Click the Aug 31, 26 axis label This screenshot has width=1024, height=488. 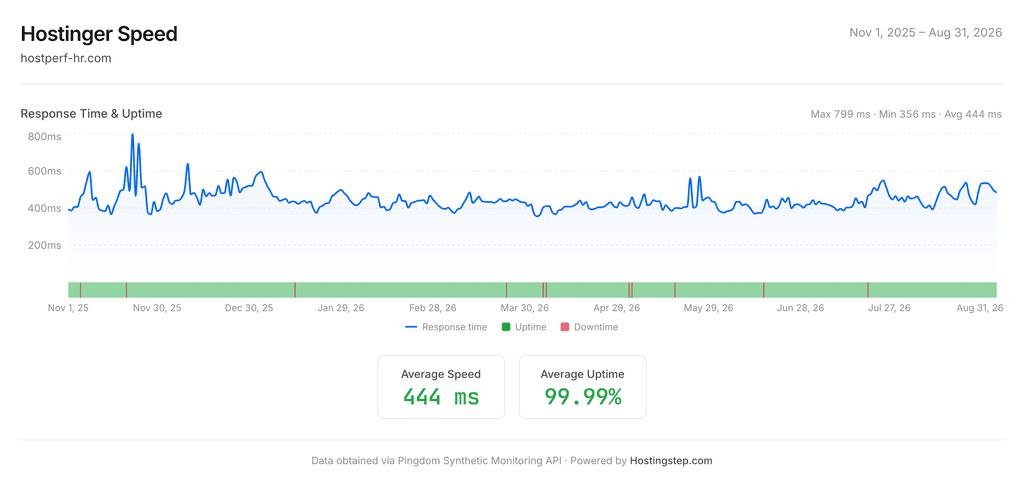(981, 308)
